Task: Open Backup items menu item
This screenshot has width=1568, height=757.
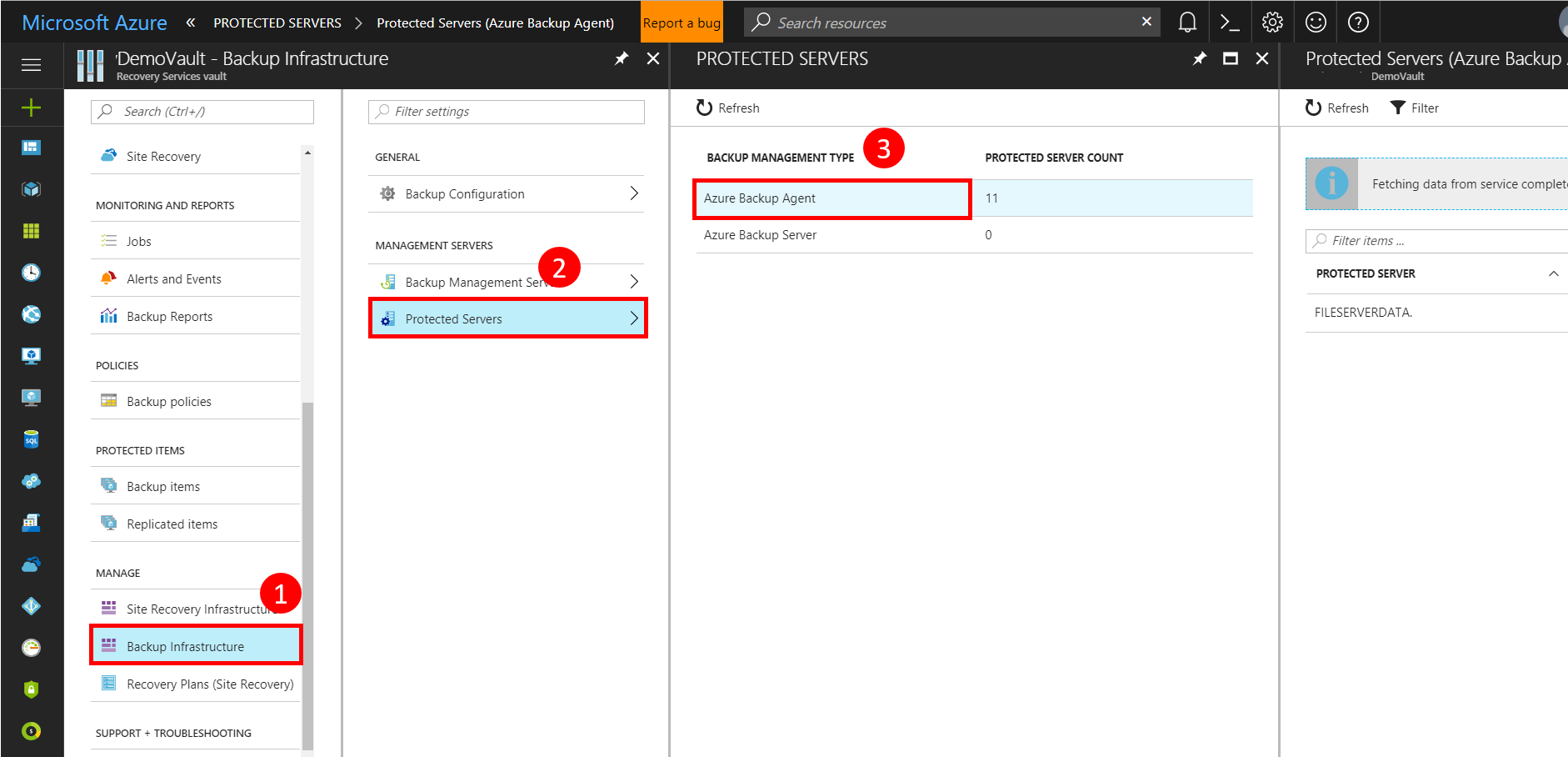Action: coord(195,486)
